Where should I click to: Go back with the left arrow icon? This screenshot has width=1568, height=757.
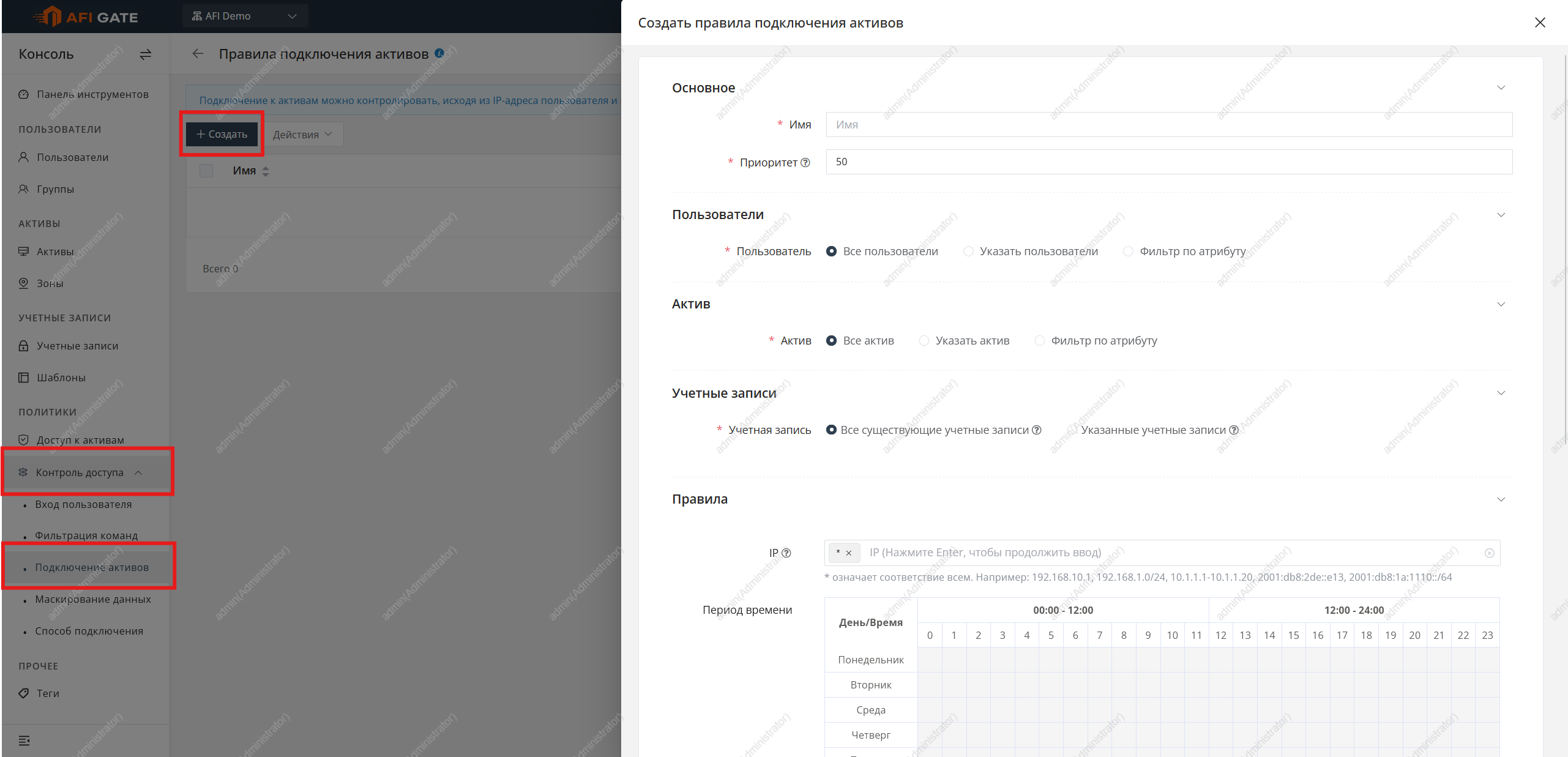coord(198,54)
